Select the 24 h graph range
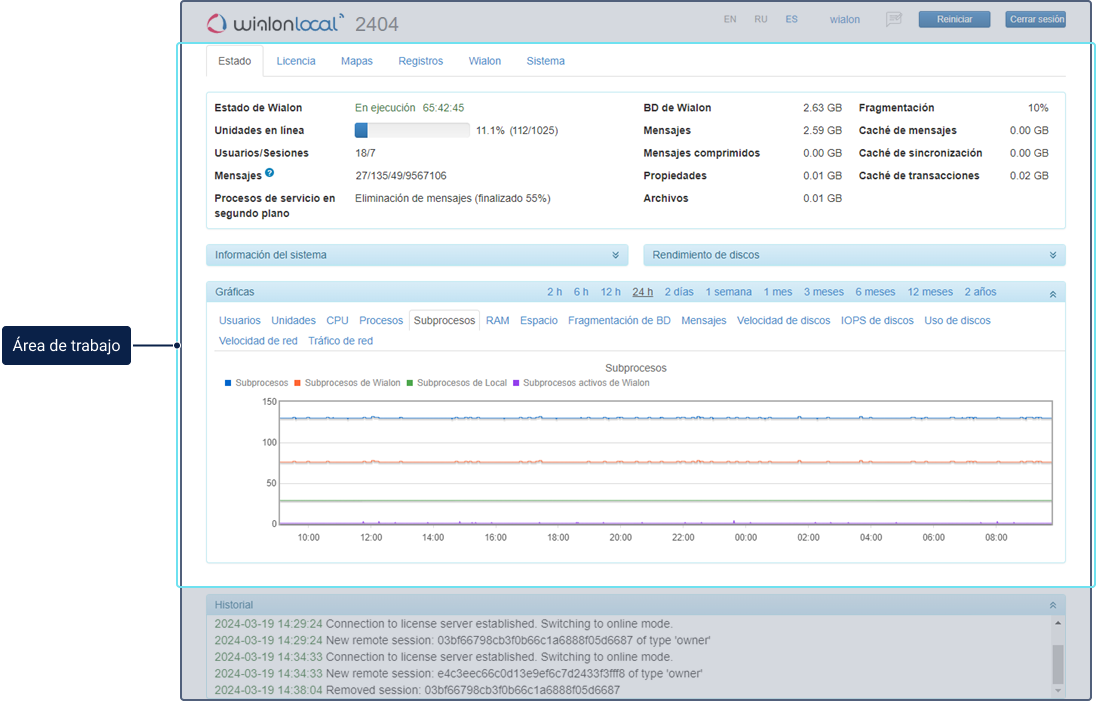This screenshot has width=1096, height=701. click(x=642, y=292)
